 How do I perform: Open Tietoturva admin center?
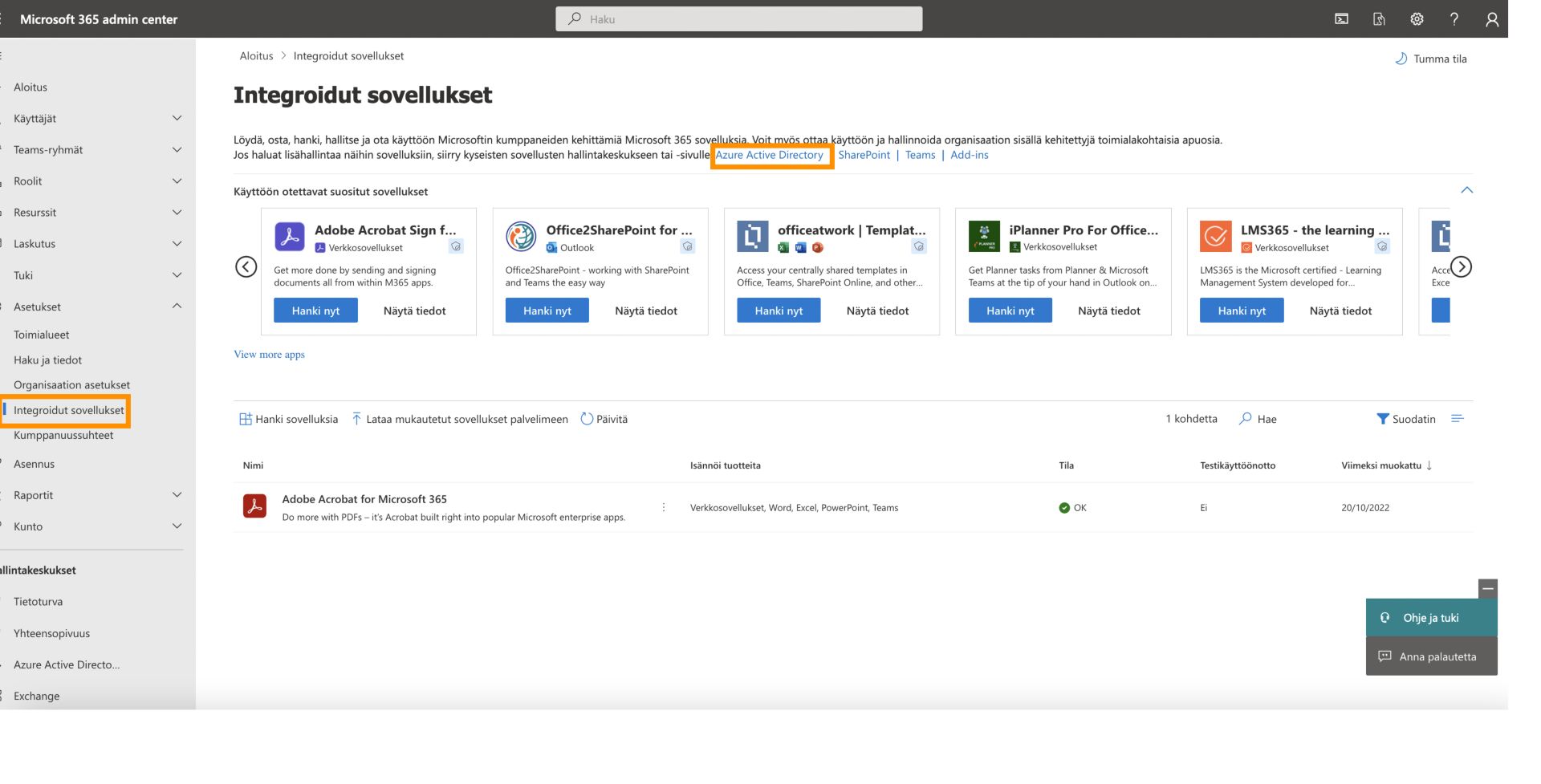(38, 602)
